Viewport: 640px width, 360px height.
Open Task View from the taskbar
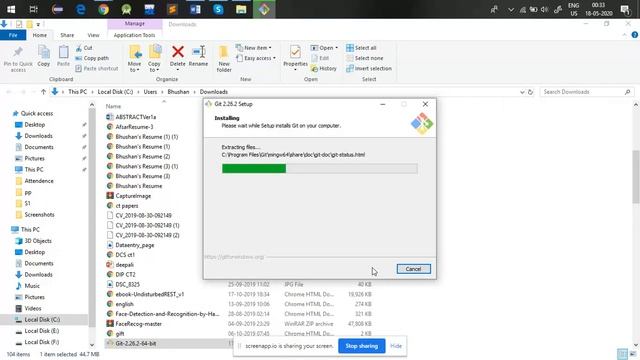(33, 9)
